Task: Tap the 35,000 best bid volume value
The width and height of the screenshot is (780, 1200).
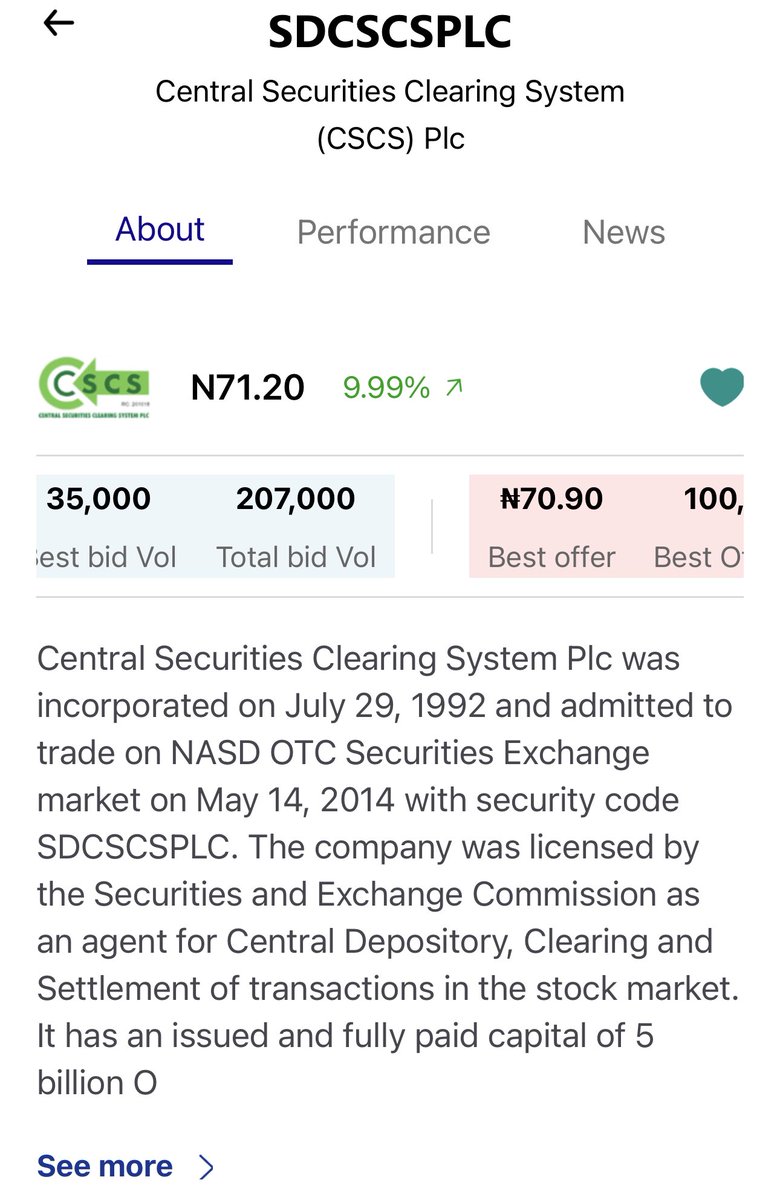Action: point(98,498)
